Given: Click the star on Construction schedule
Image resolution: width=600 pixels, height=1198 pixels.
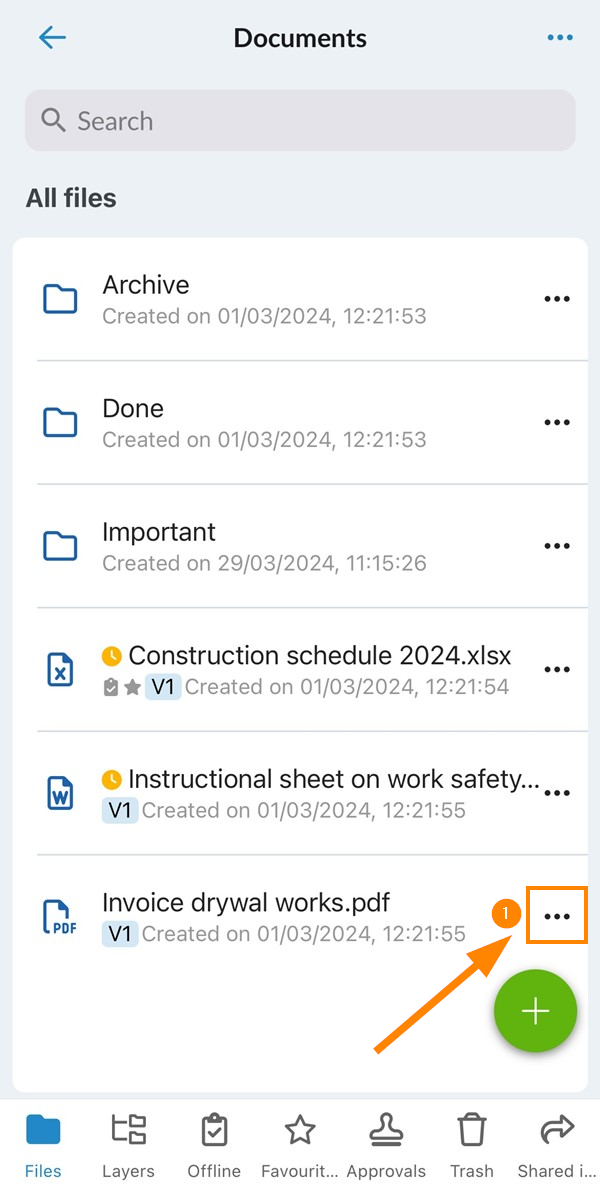Looking at the screenshot, I should coord(132,688).
